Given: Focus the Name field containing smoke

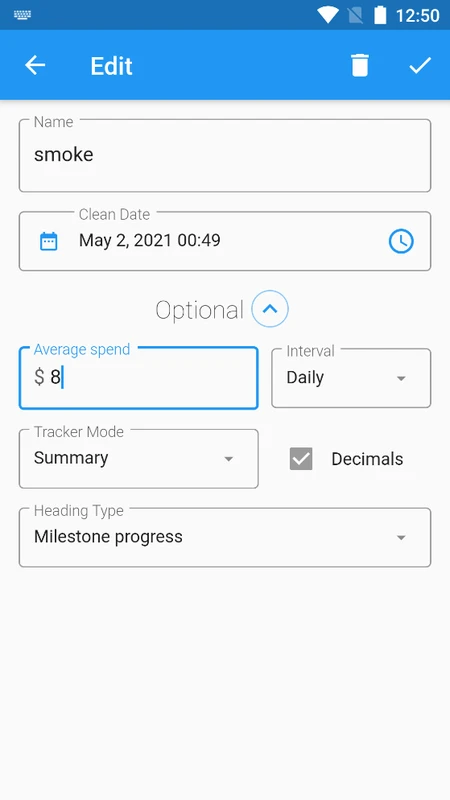Looking at the screenshot, I should (225, 156).
